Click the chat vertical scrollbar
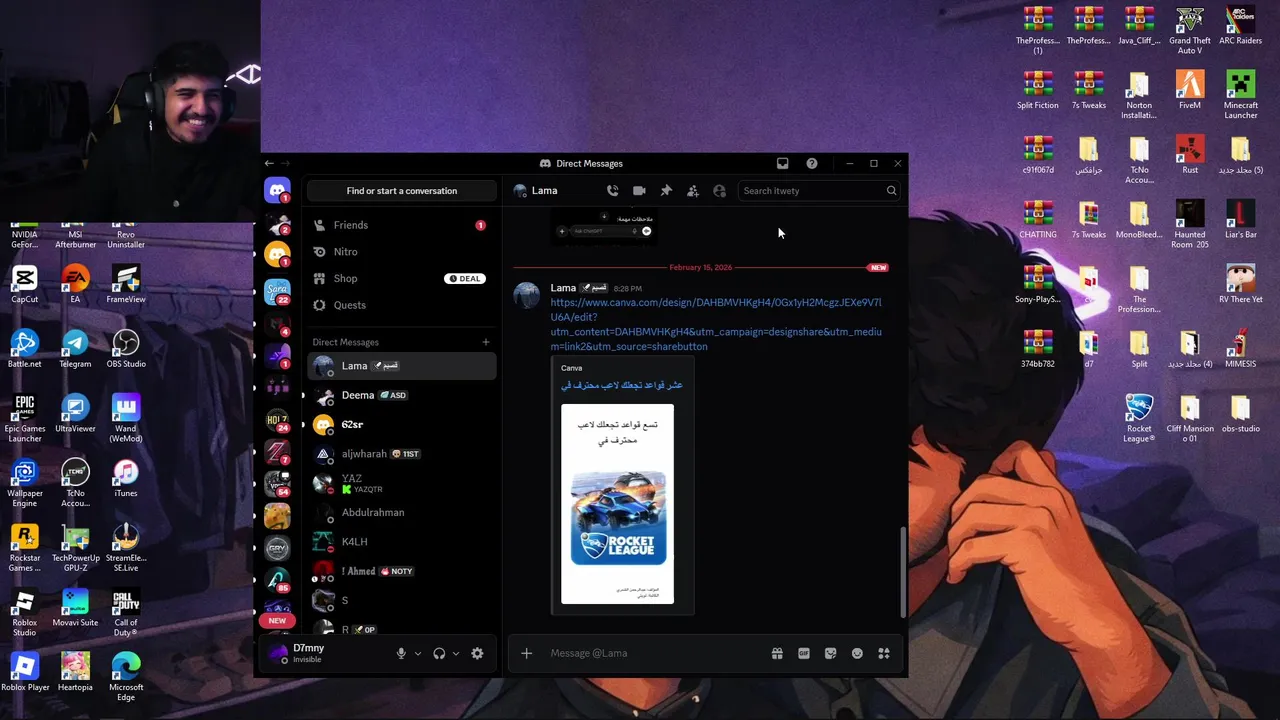This screenshot has width=1280, height=720. 902,572
